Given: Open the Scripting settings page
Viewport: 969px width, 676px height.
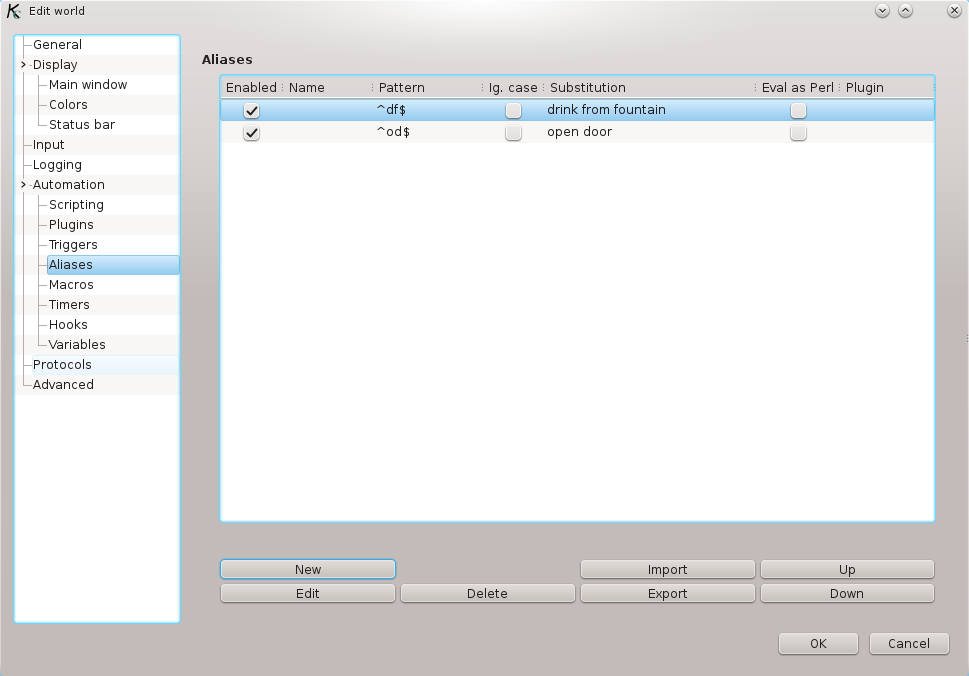Looking at the screenshot, I should click(75, 204).
